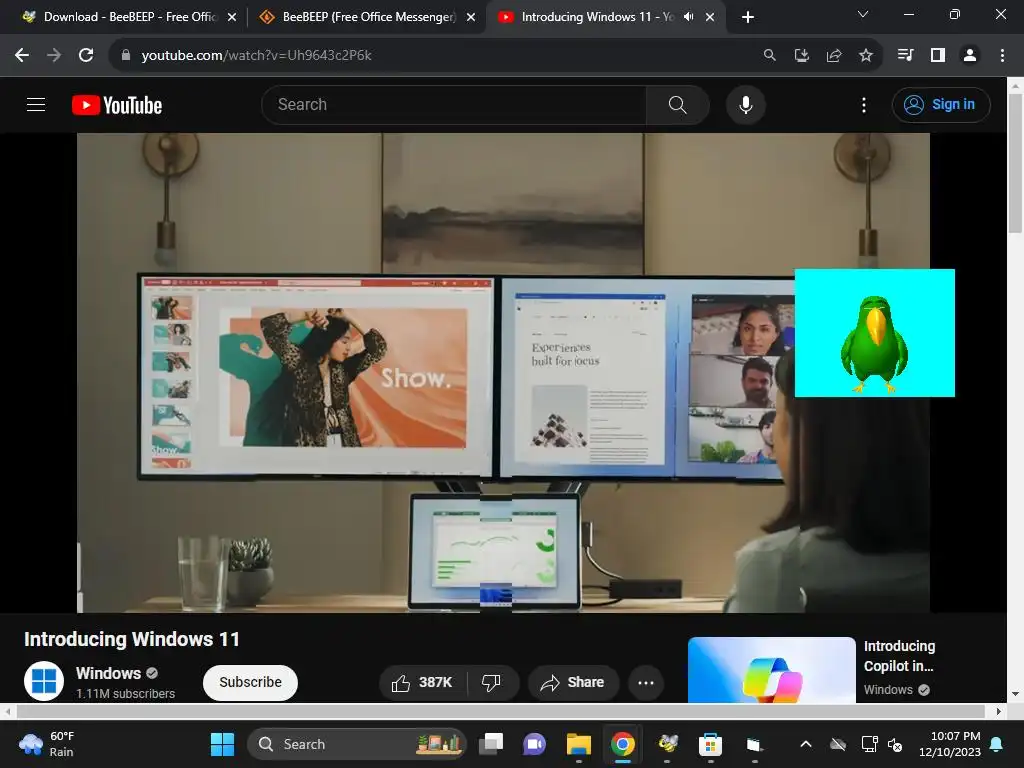Open Chrome zoom magnifier in address bar
The height and width of the screenshot is (768, 1024).
(x=769, y=55)
